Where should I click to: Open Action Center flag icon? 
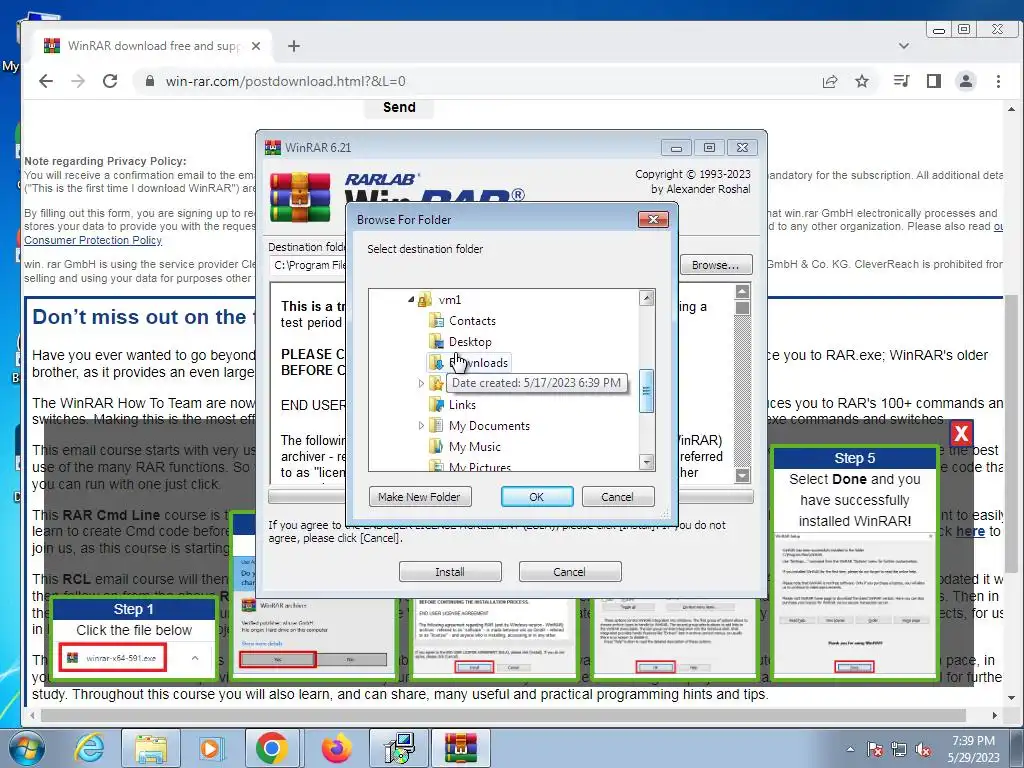pos(875,750)
